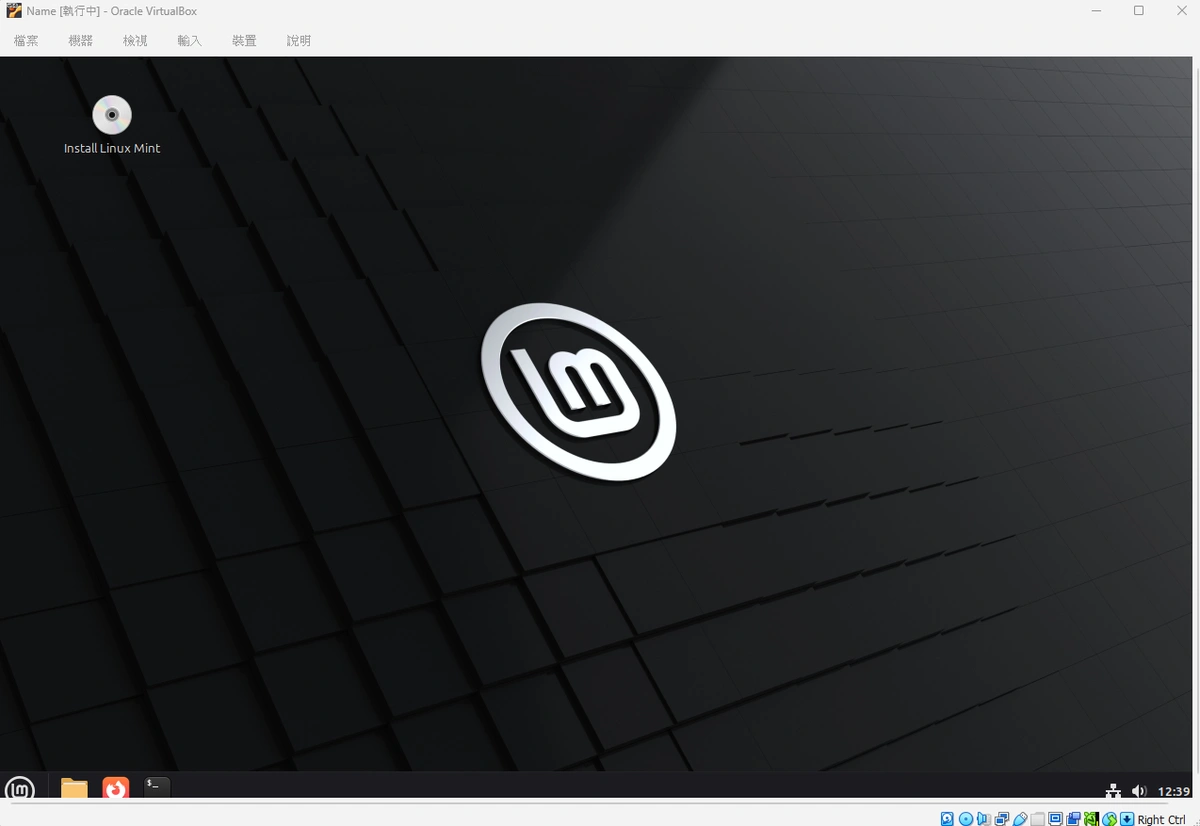The image size is (1200, 826).
Task: Open the 機器 (Machine) menu
Action: [81, 41]
